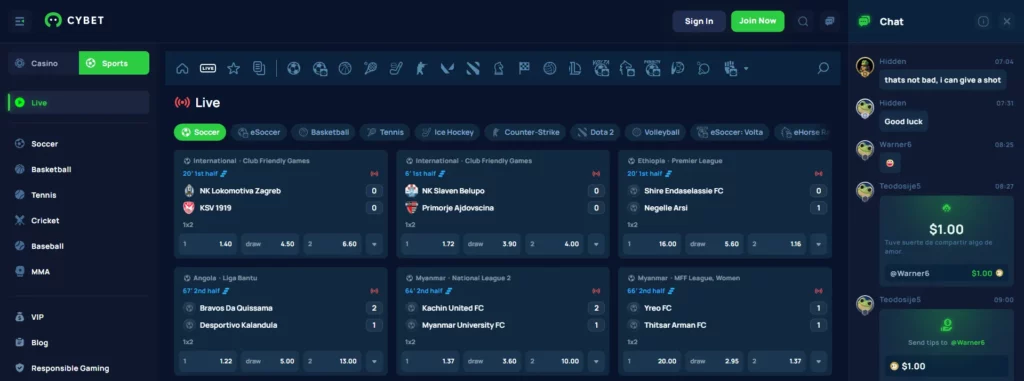Select the Ice Hockey live filter chip
The image size is (1024, 381).
(447, 132)
